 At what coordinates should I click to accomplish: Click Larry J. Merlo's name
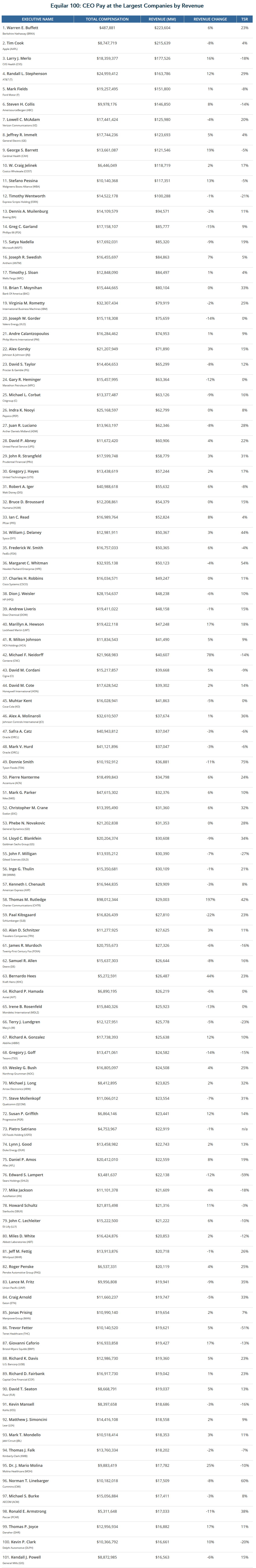click(x=19, y=58)
